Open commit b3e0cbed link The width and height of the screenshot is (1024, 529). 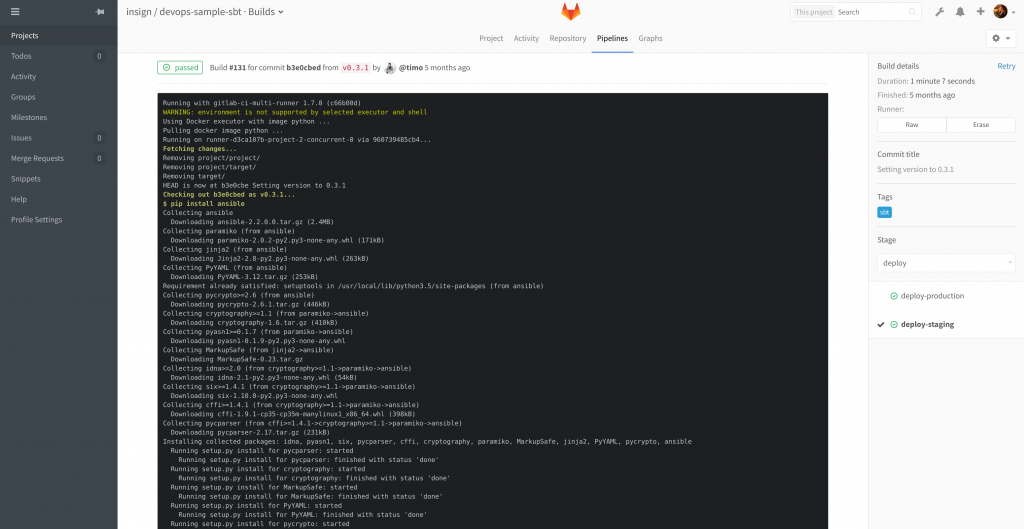tap(303, 68)
